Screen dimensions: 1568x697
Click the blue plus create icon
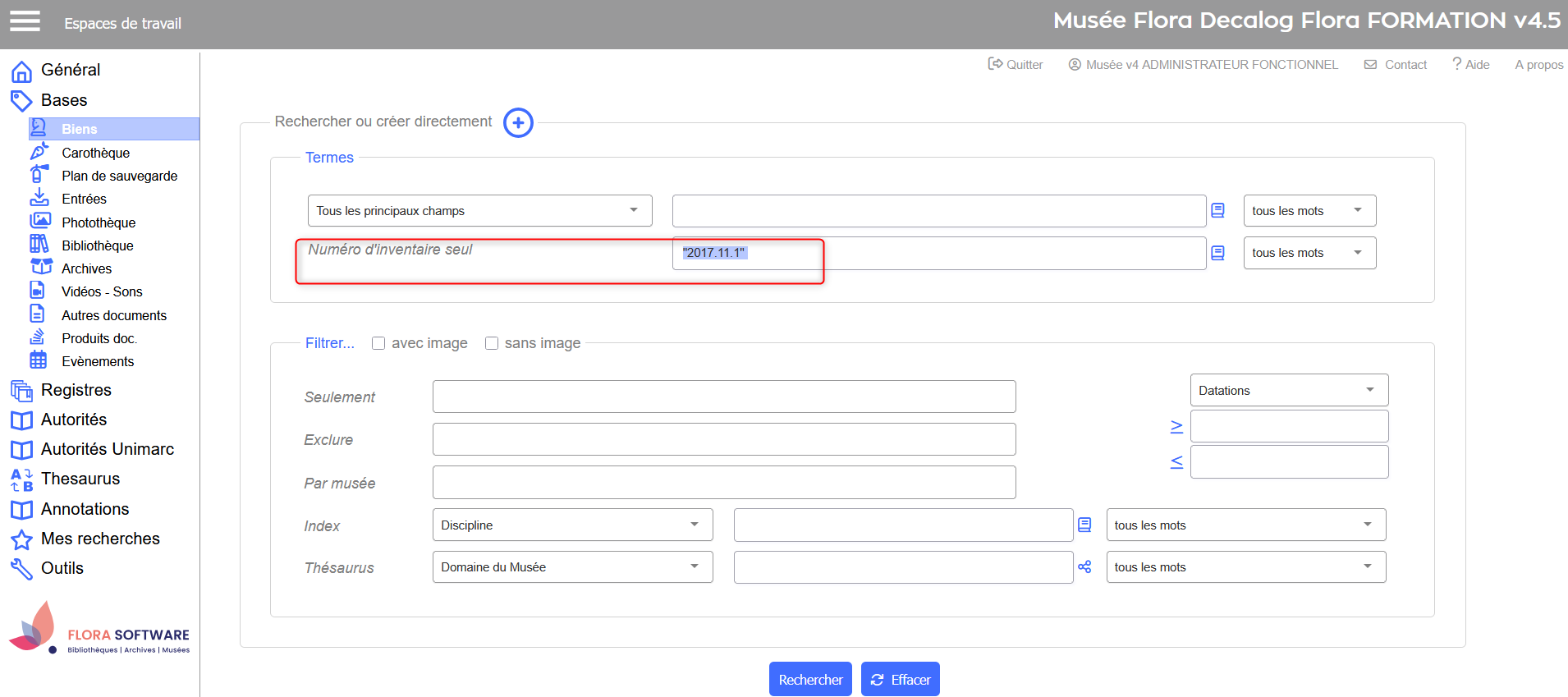[518, 123]
